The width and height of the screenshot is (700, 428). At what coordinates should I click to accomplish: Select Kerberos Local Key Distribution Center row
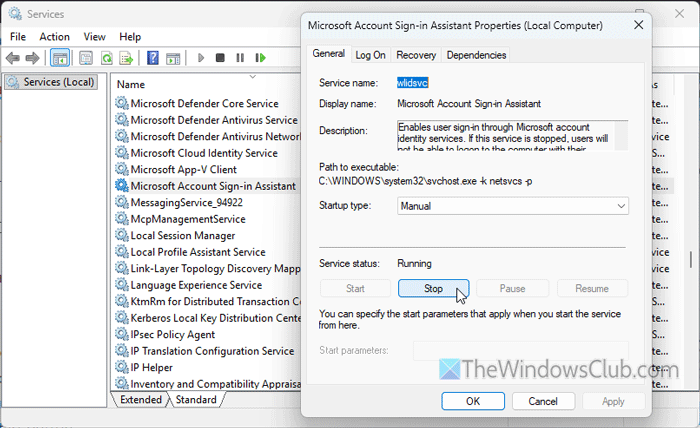(x=216, y=318)
